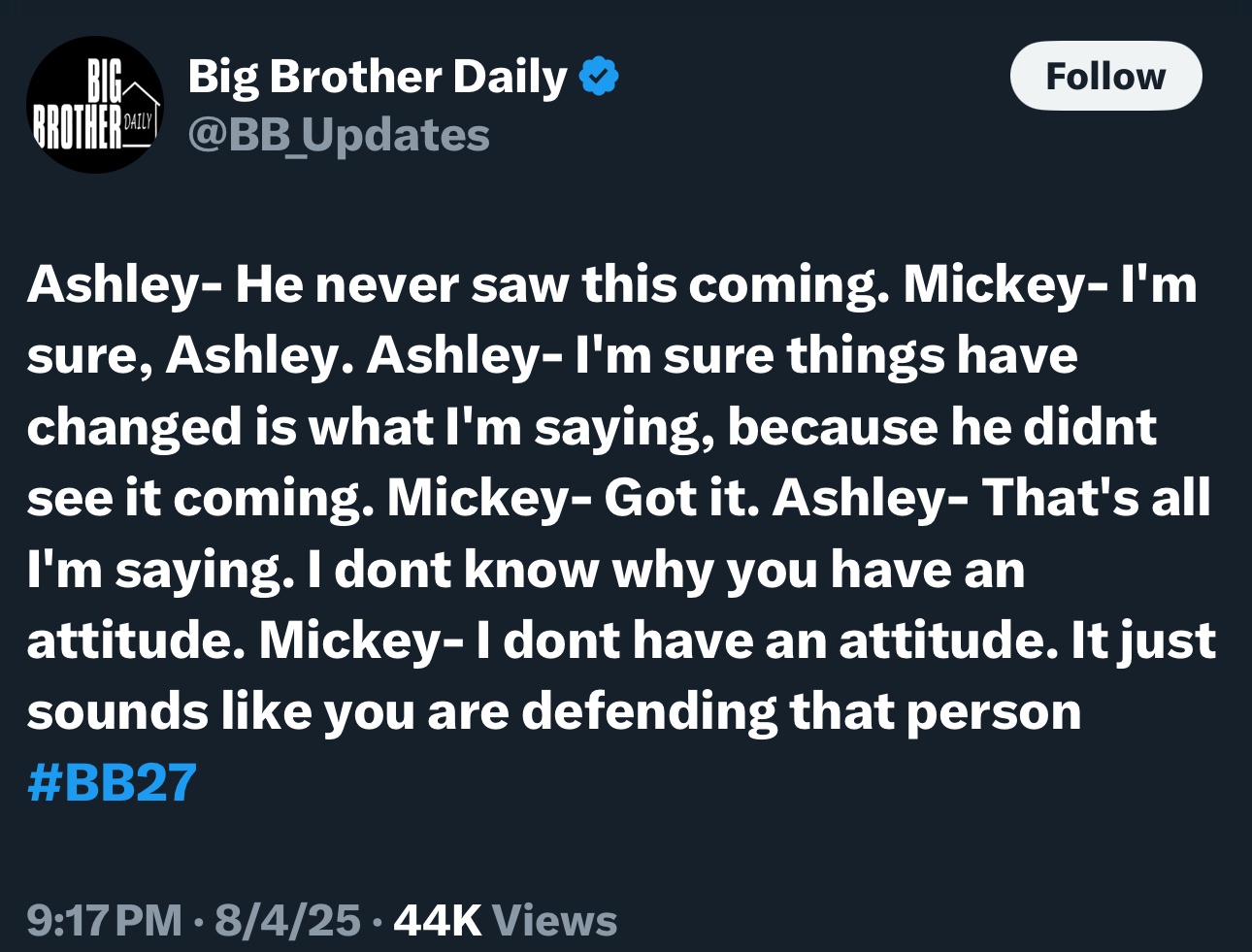Open the Big Brother Daily profile avatar
1252x952 pixels.
94,105
